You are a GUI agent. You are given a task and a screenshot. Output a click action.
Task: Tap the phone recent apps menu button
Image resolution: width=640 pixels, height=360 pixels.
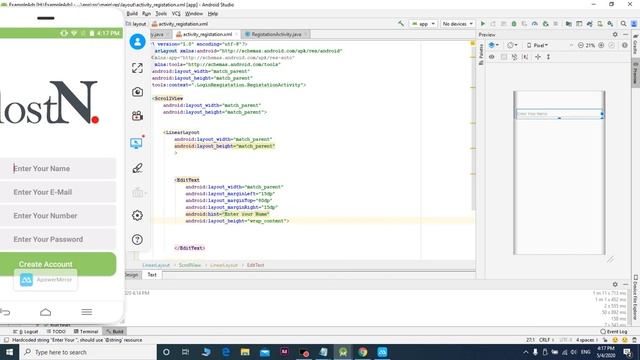[x=87, y=312]
